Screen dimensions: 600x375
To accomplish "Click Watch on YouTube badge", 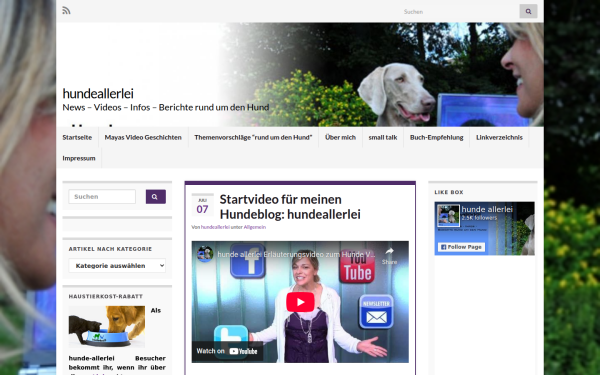I will point(227,351).
